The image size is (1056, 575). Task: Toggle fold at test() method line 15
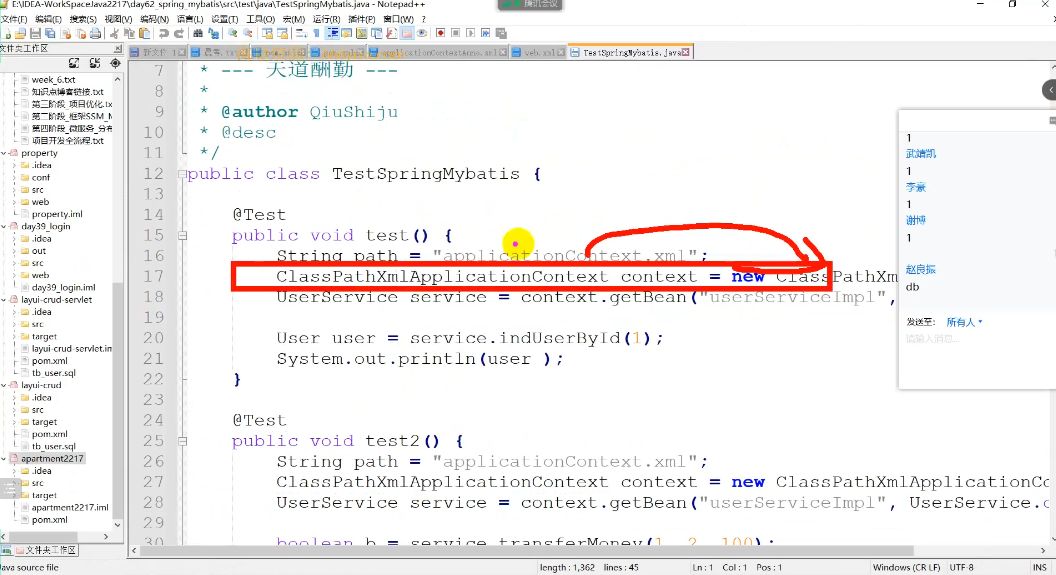[x=182, y=236]
